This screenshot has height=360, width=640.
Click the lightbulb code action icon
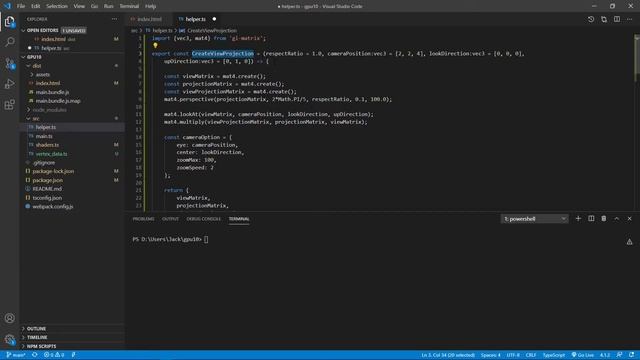(155, 46)
